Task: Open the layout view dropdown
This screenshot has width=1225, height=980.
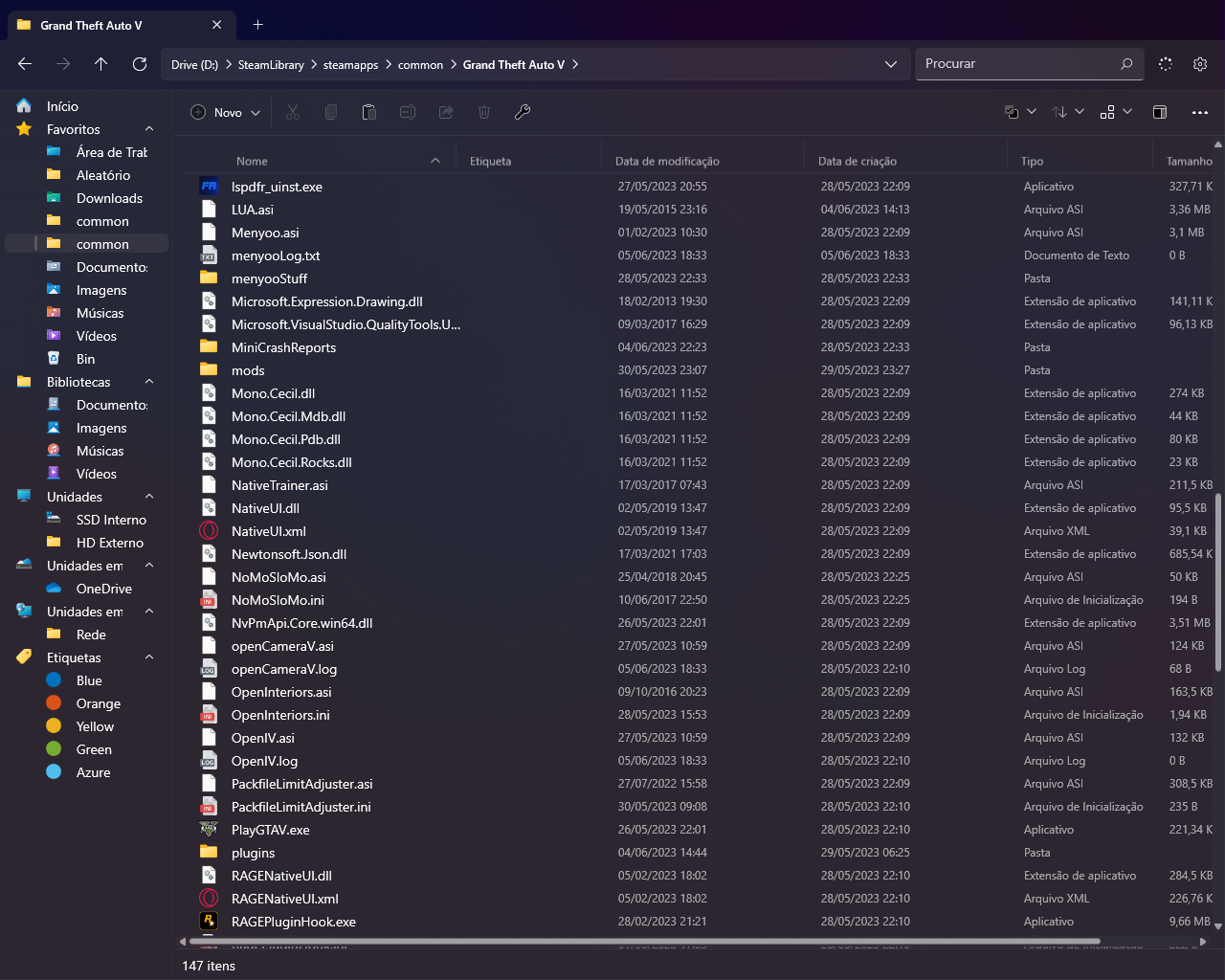Action: pos(1116,112)
